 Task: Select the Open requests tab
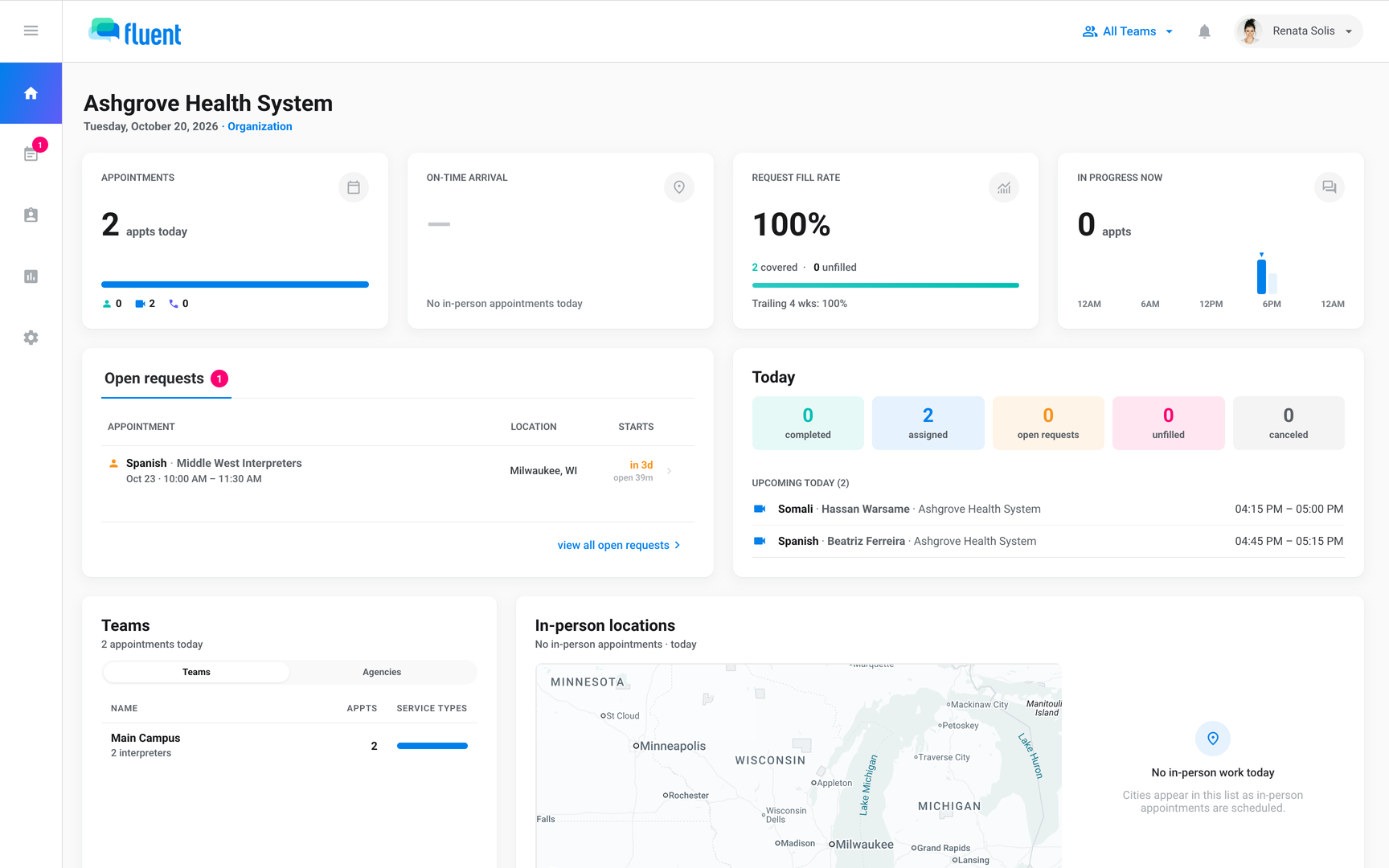pyautogui.click(x=166, y=379)
